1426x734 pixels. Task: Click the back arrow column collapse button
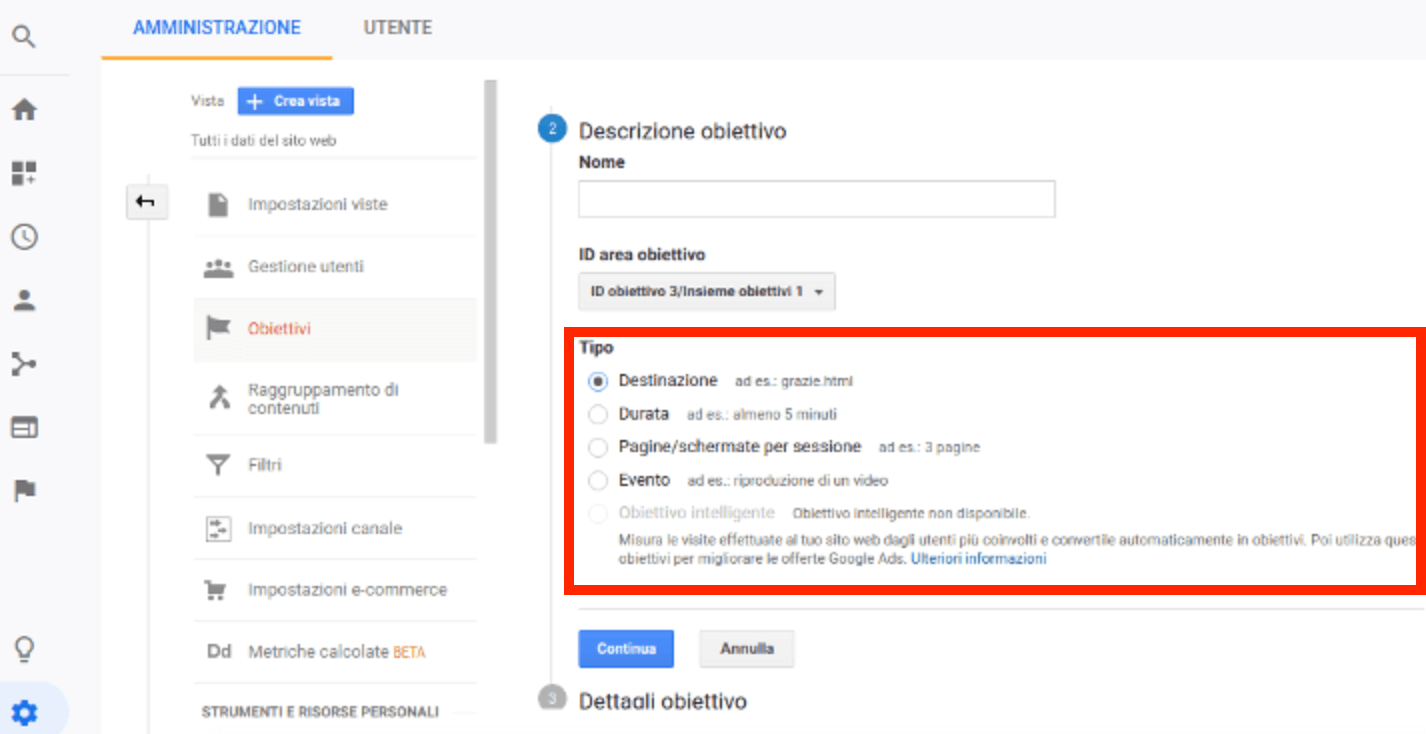pyautogui.click(x=146, y=203)
